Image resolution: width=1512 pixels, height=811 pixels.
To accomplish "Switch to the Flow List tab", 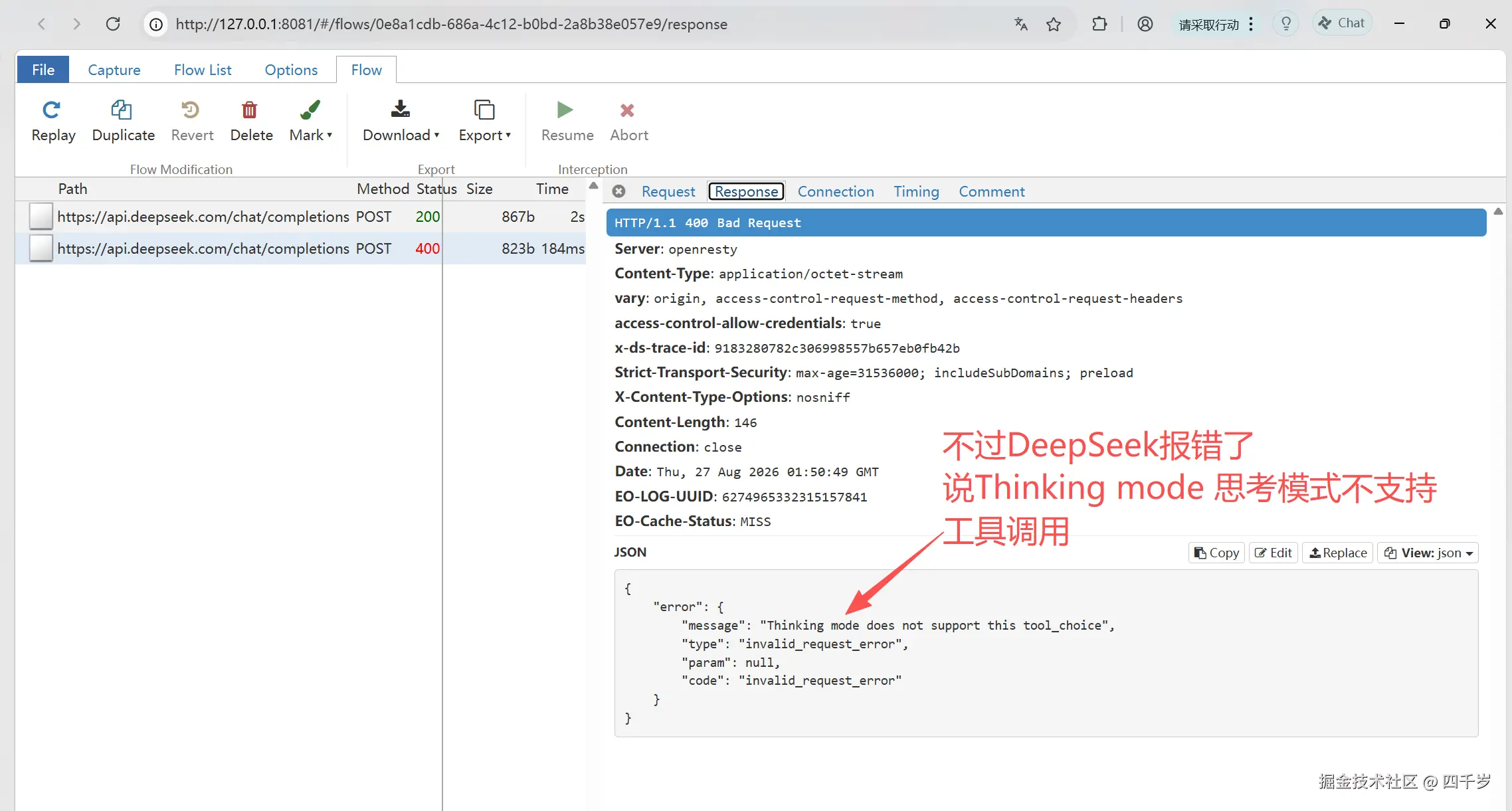I will coord(203,70).
